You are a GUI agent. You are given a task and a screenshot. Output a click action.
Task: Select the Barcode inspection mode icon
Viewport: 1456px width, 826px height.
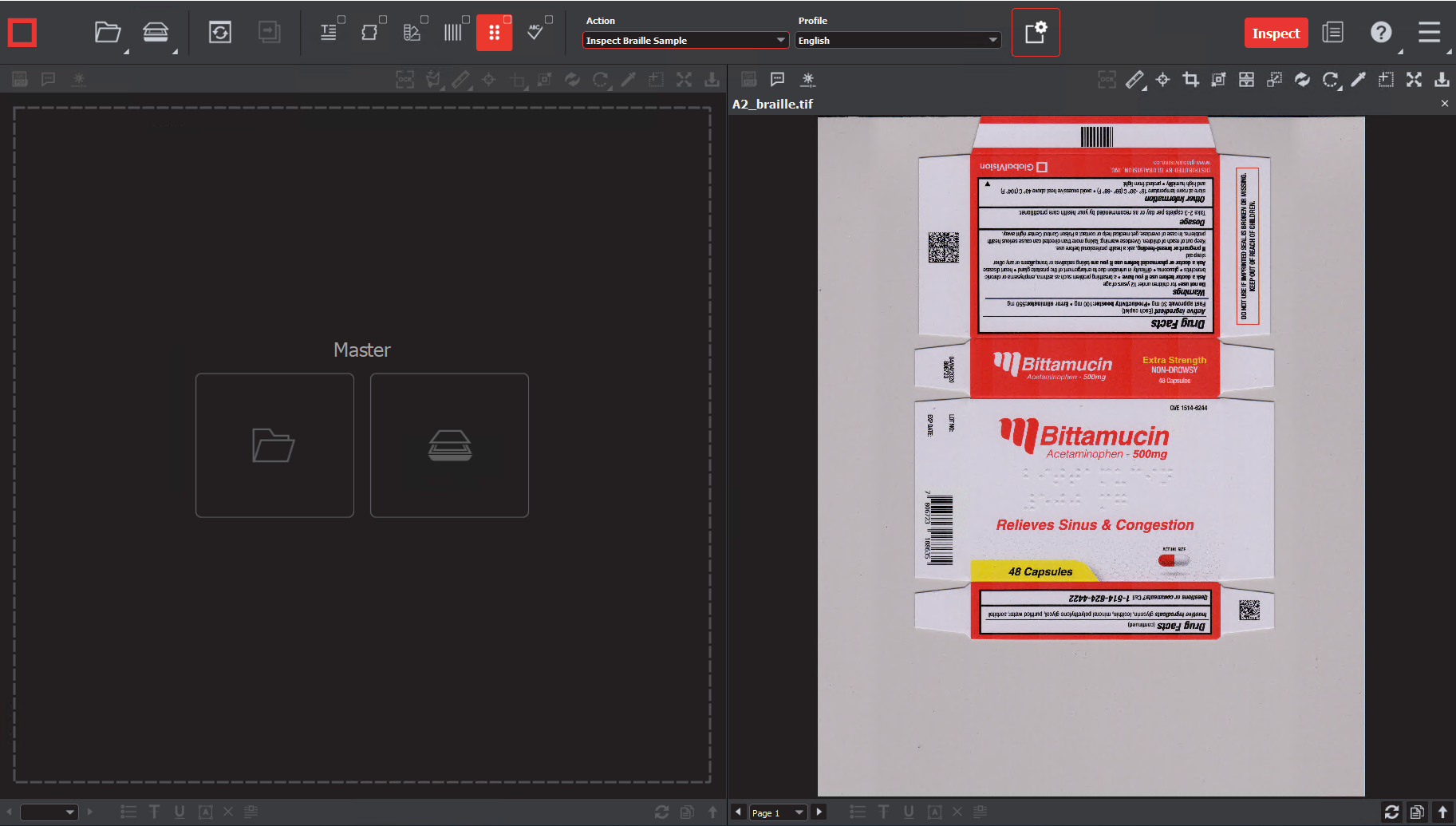452,33
